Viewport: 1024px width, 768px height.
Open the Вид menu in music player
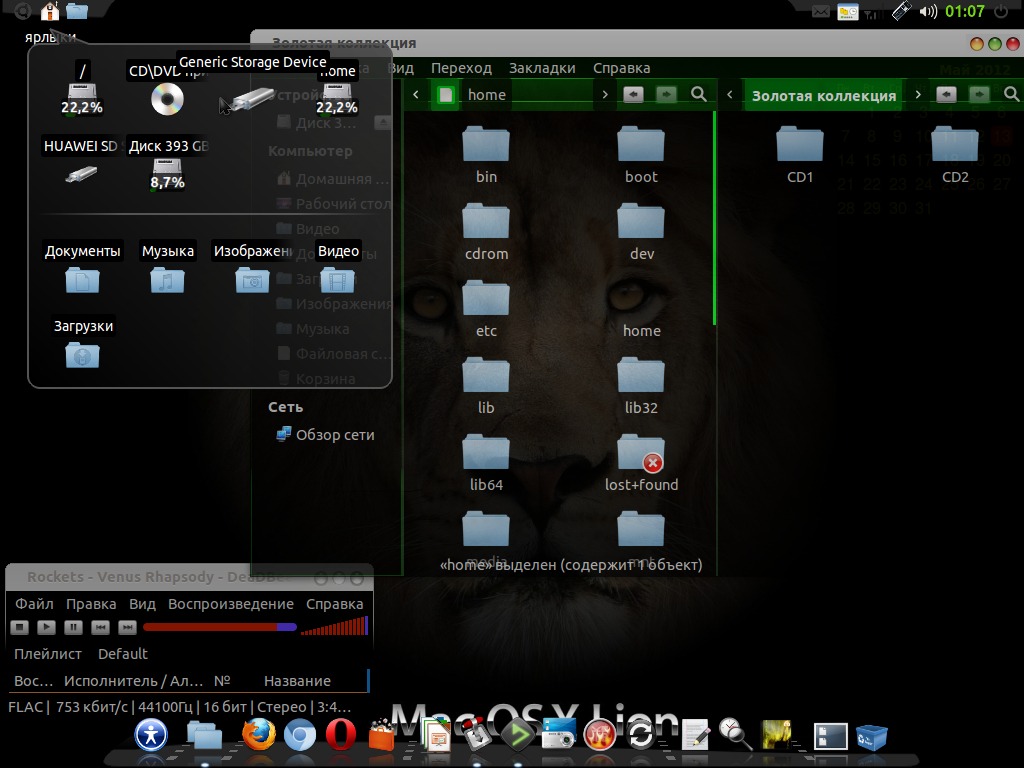142,604
